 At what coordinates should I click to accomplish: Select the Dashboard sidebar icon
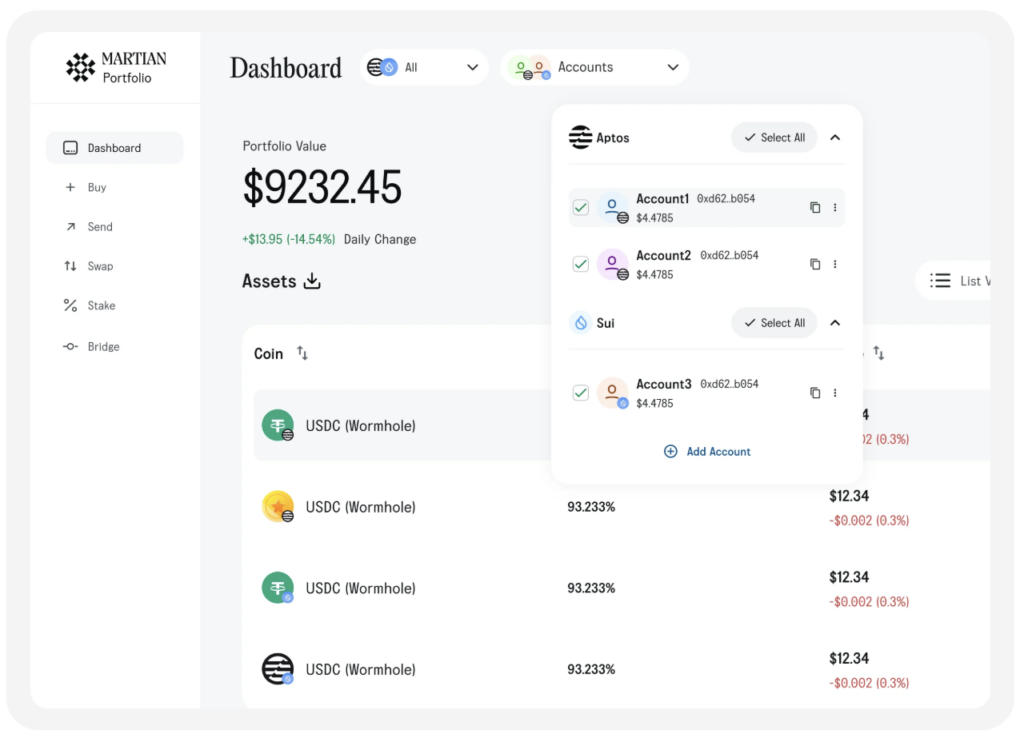tap(70, 147)
